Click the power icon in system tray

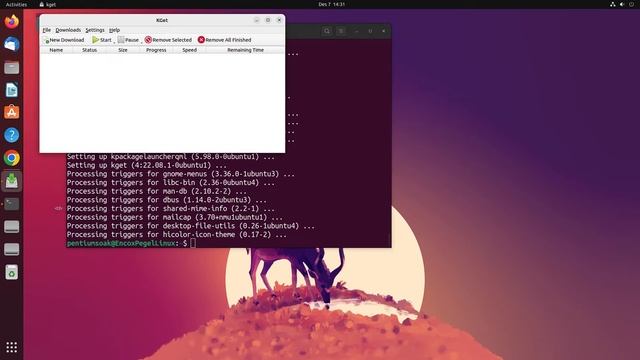coord(631,4)
